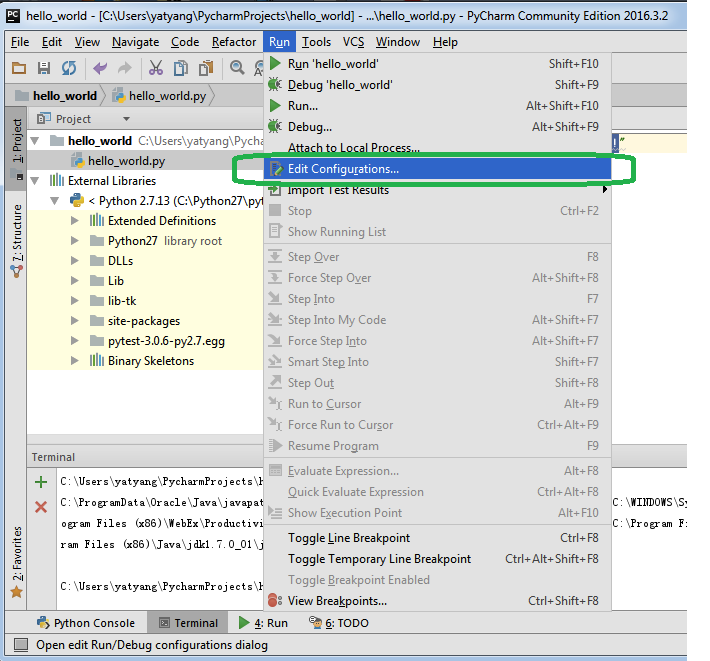Click the PyCharm logo in the title bar
This screenshot has height=661, width=710.
point(13,16)
